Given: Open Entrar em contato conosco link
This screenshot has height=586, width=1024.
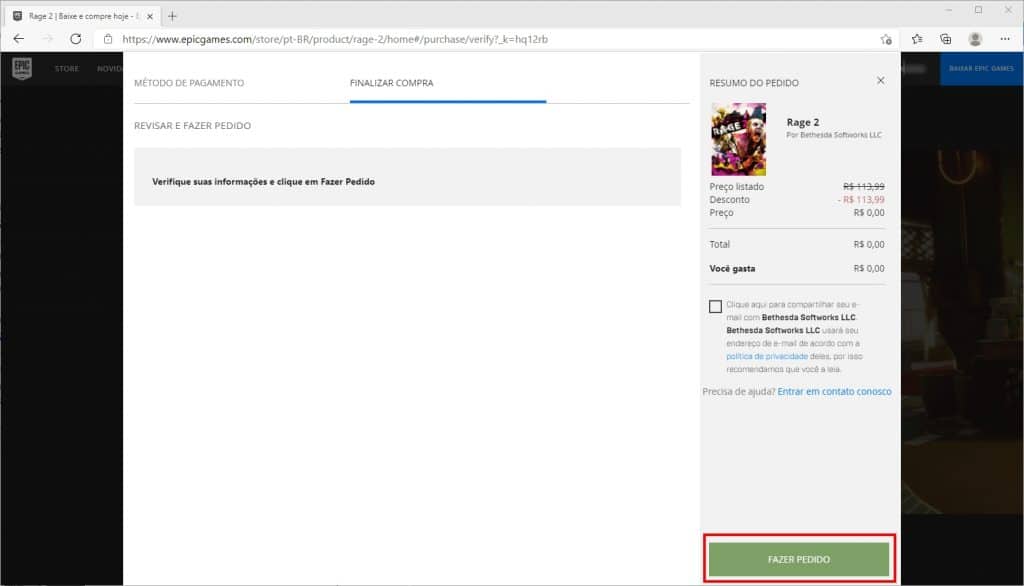Looking at the screenshot, I should [834, 391].
